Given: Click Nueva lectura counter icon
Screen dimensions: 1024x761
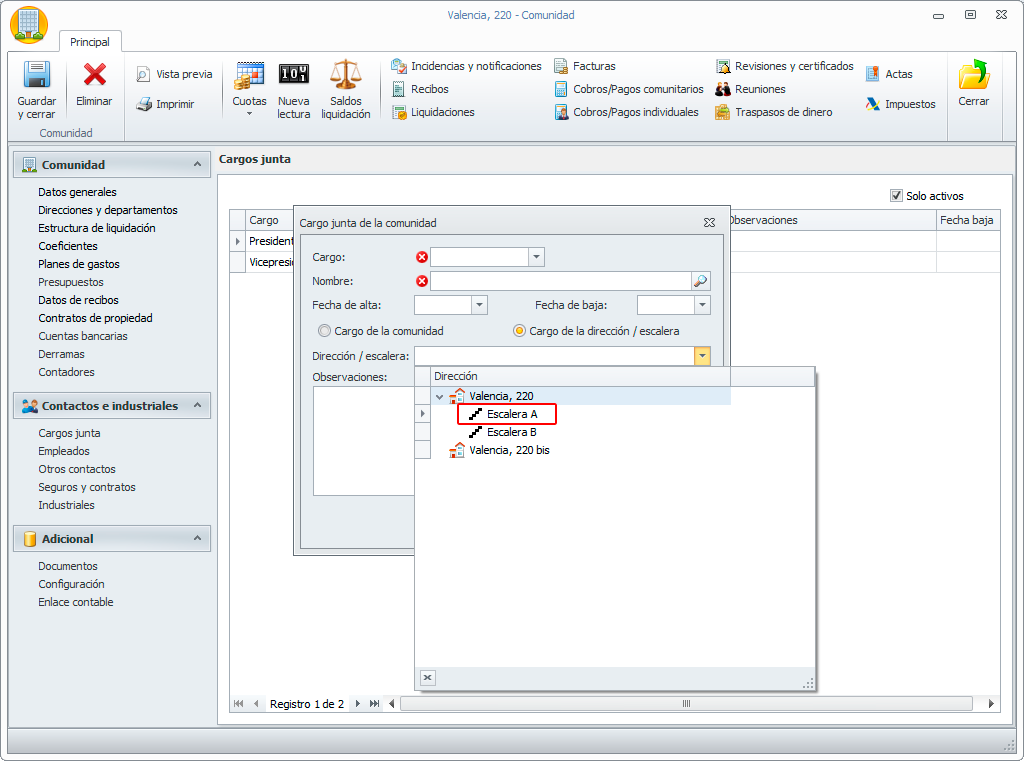Looking at the screenshot, I should tap(293, 74).
